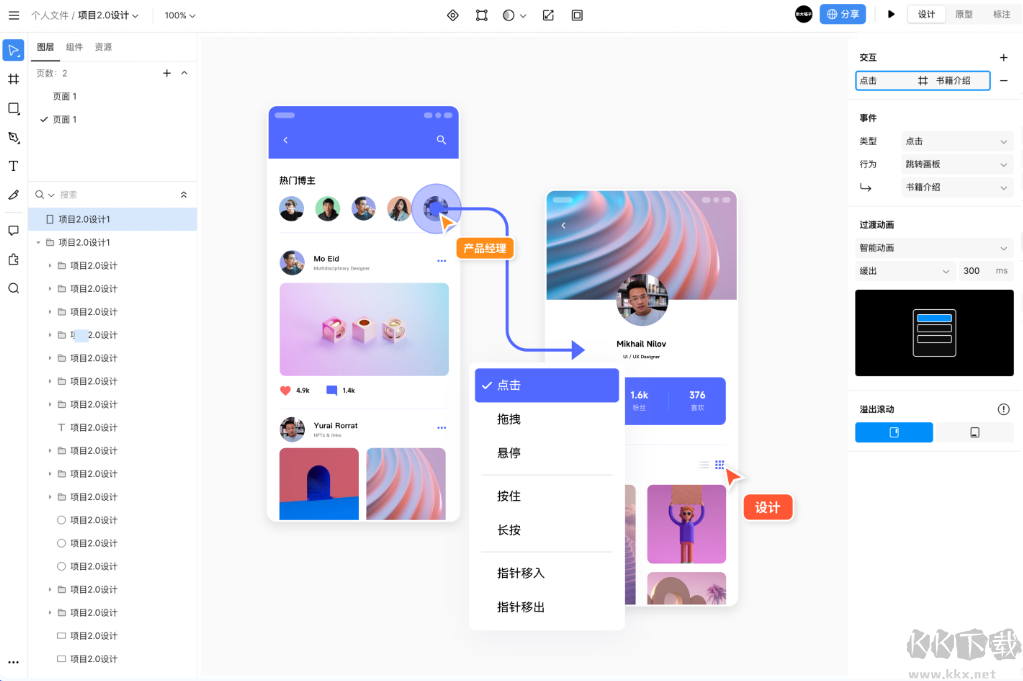
Task: Switch to the 资源 tab
Action: coord(103,47)
